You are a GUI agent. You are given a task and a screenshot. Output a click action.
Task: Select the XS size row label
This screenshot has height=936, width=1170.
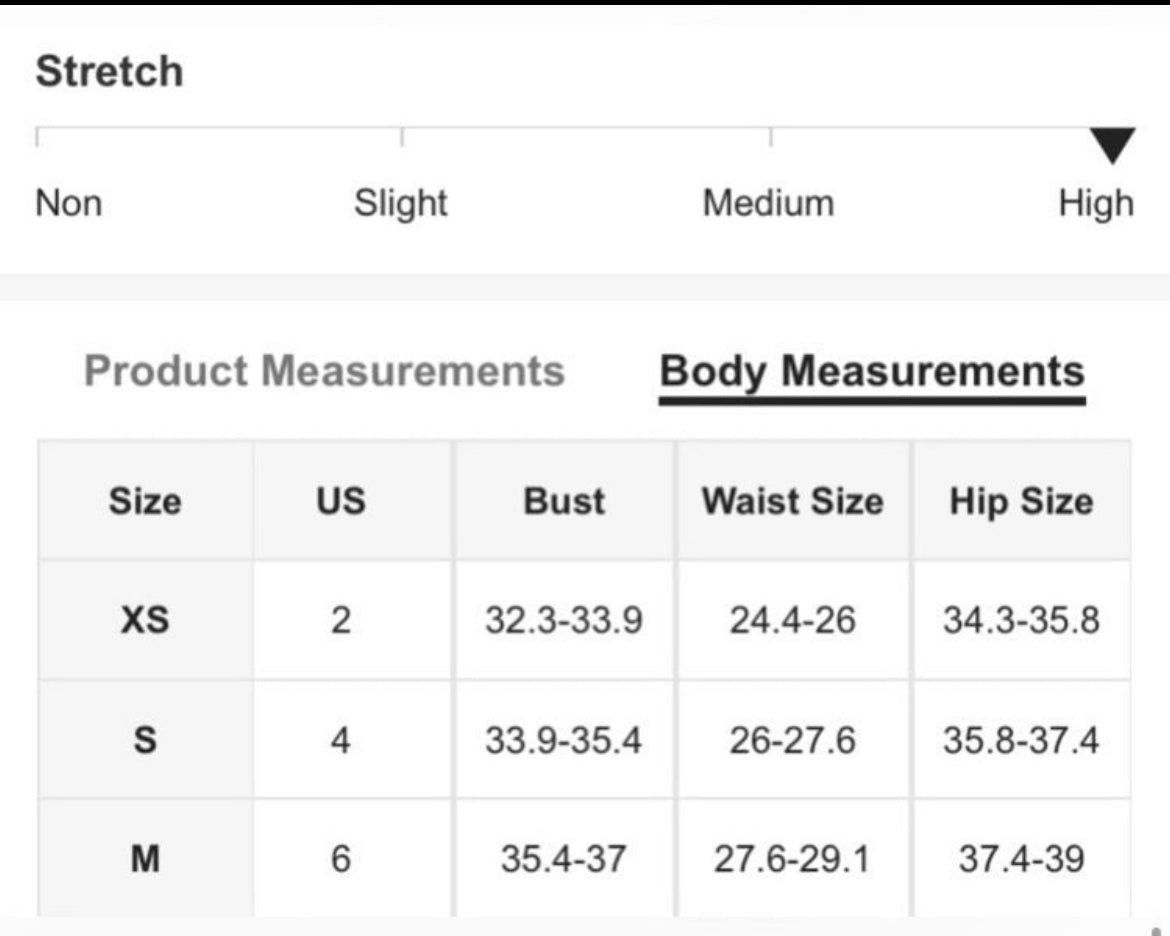tap(146, 620)
